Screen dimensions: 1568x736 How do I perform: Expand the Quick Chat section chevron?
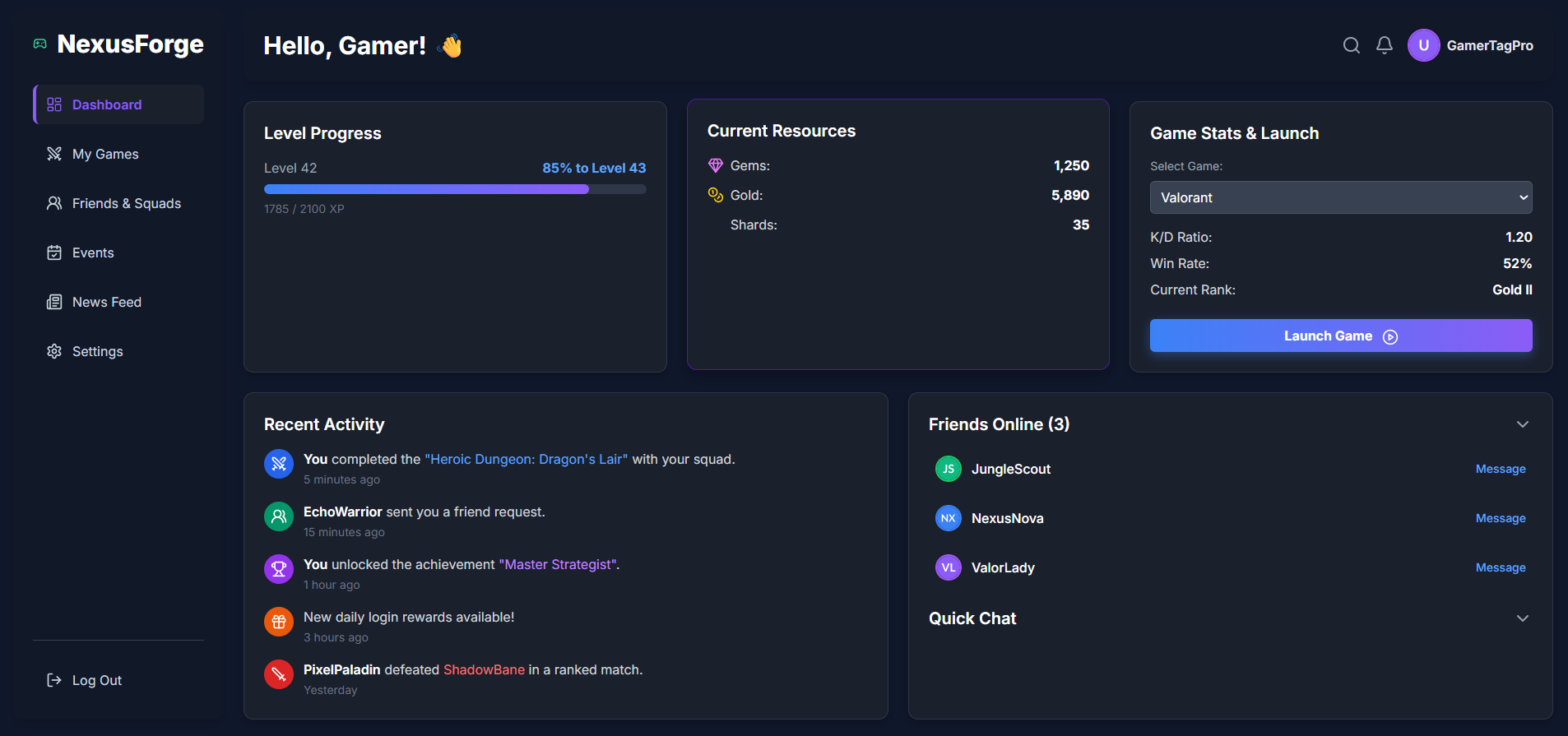1523,618
